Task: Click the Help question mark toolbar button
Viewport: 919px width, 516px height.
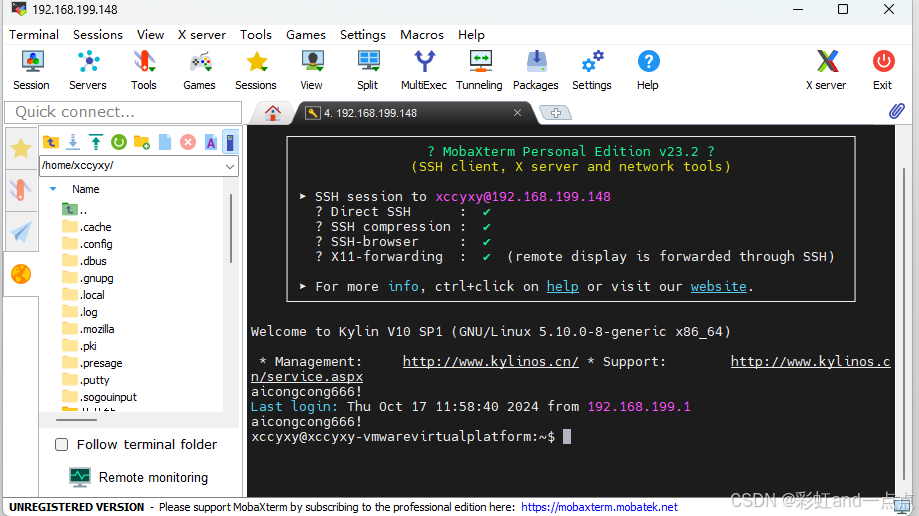Action: 648,70
